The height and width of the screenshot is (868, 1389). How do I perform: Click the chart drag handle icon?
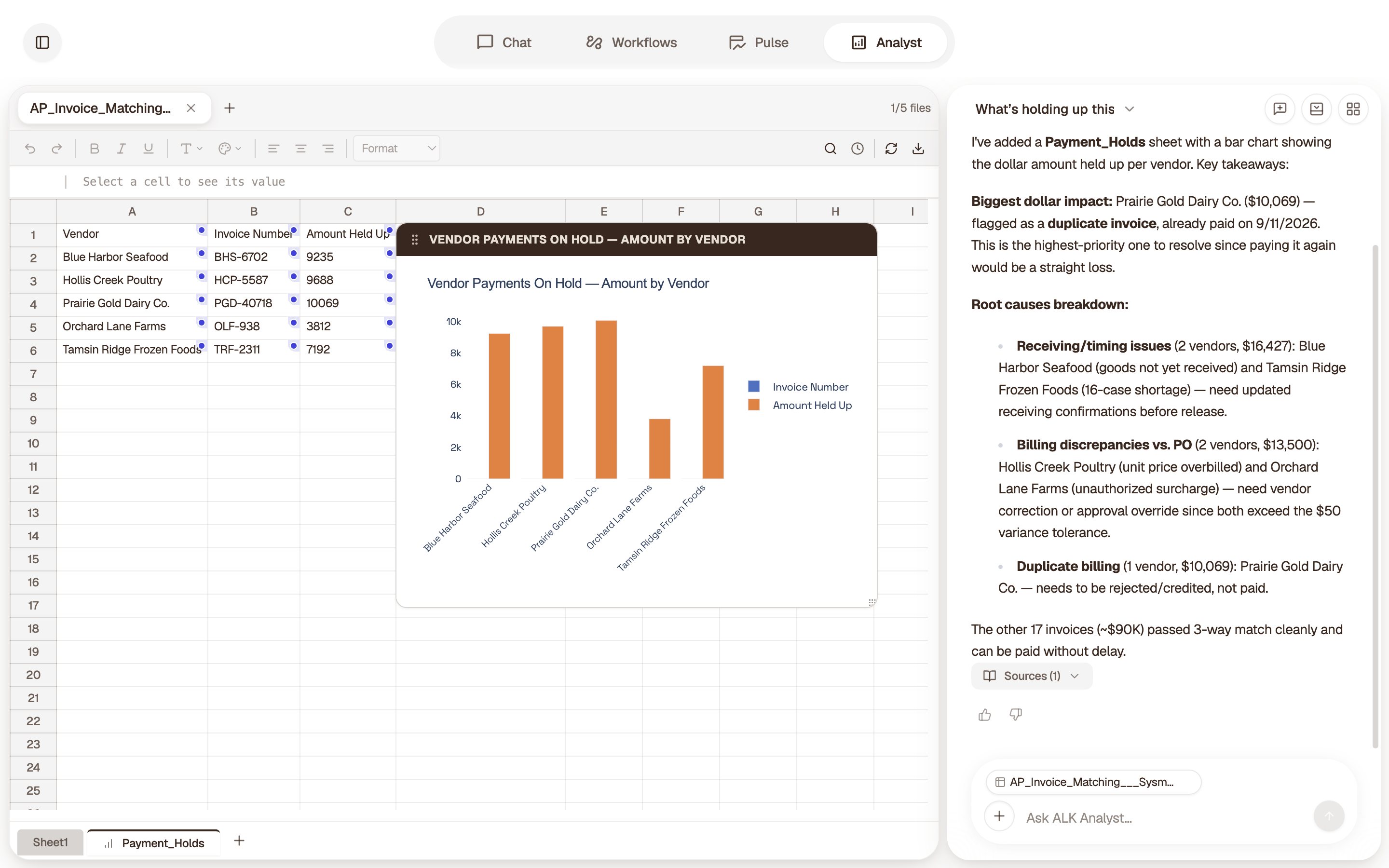[414, 239]
